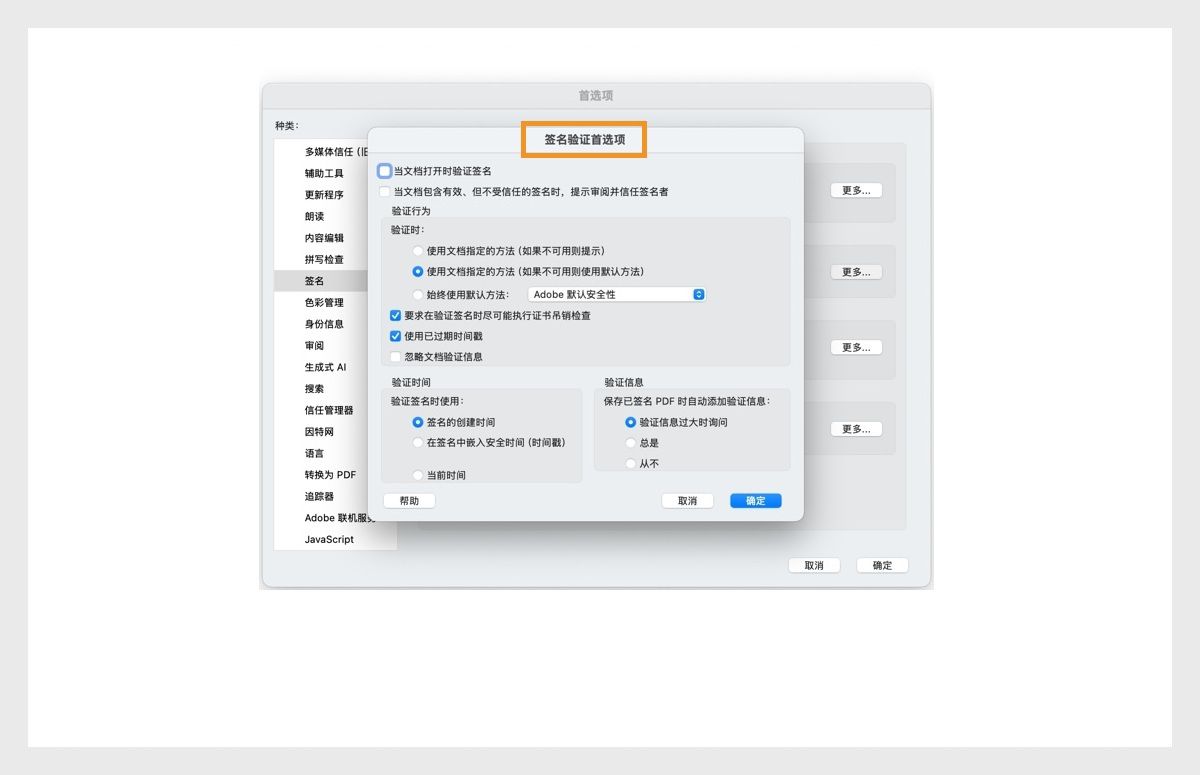Uncheck 要求在验证签名时尽可能执行证书吊销检查

[395, 315]
